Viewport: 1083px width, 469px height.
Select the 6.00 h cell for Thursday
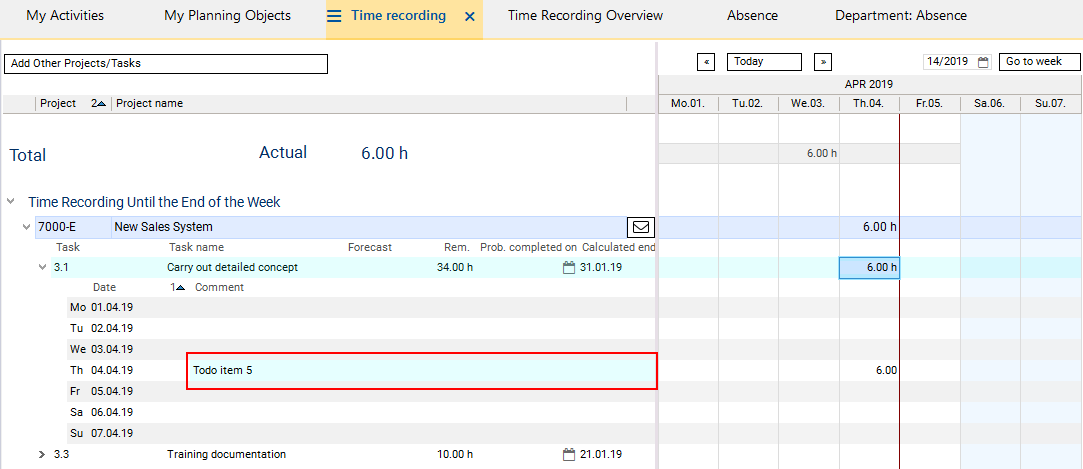[x=869, y=267]
